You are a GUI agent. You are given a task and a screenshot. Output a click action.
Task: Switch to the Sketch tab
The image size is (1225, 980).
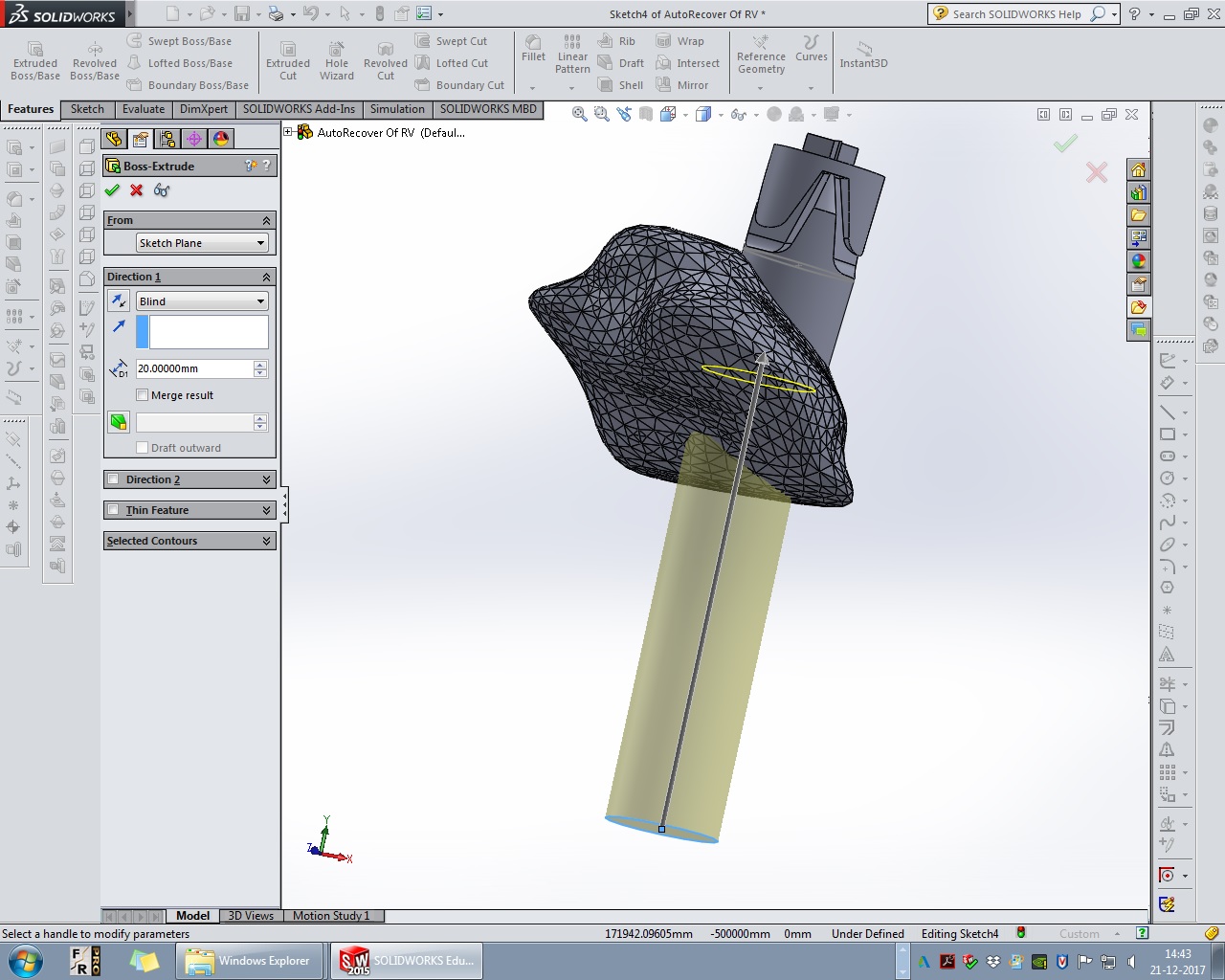[87, 109]
